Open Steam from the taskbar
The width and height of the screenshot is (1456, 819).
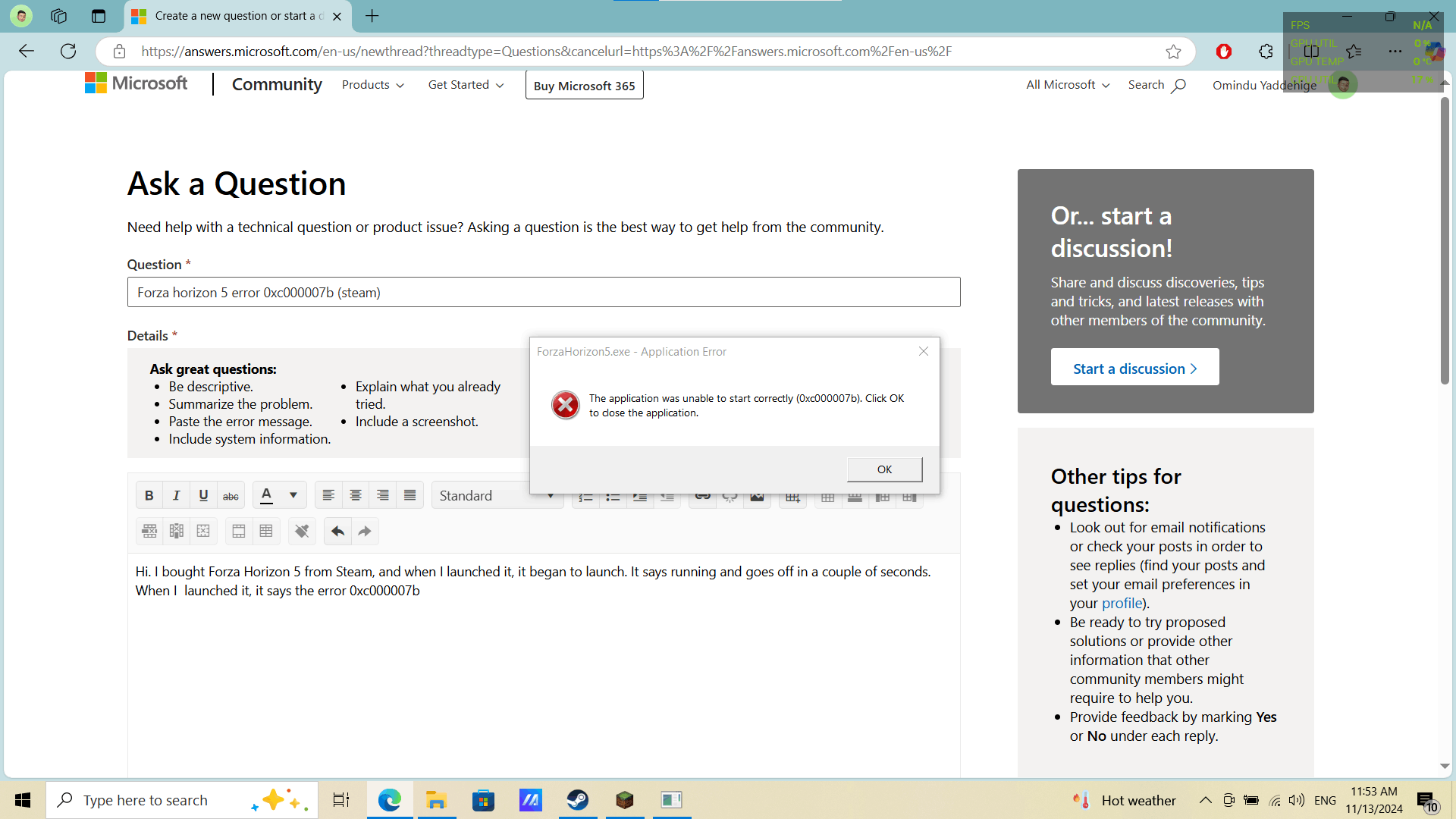click(577, 800)
